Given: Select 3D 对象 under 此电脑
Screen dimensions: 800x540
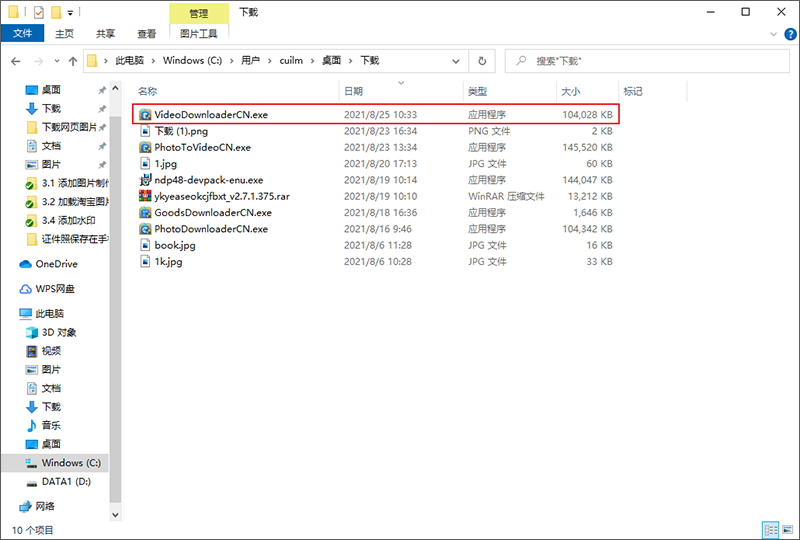Looking at the screenshot, I should click(51, 332).
